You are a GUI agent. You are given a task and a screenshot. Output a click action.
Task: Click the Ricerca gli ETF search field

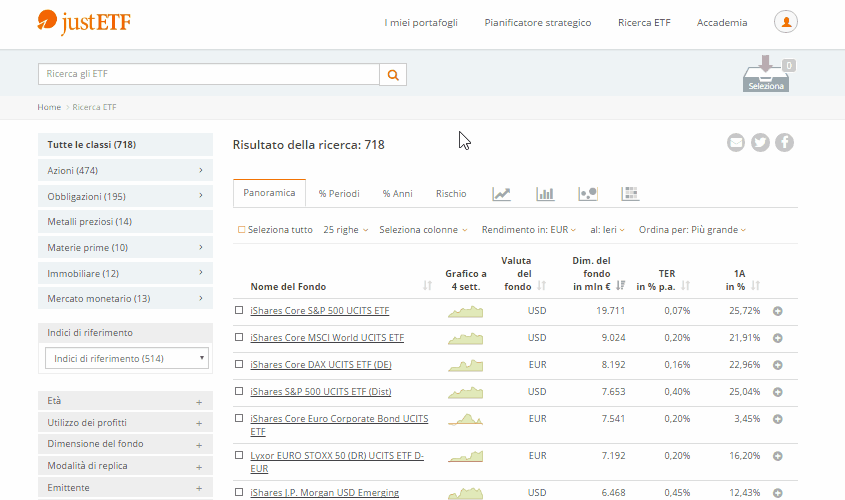click(x=208, y=74)
